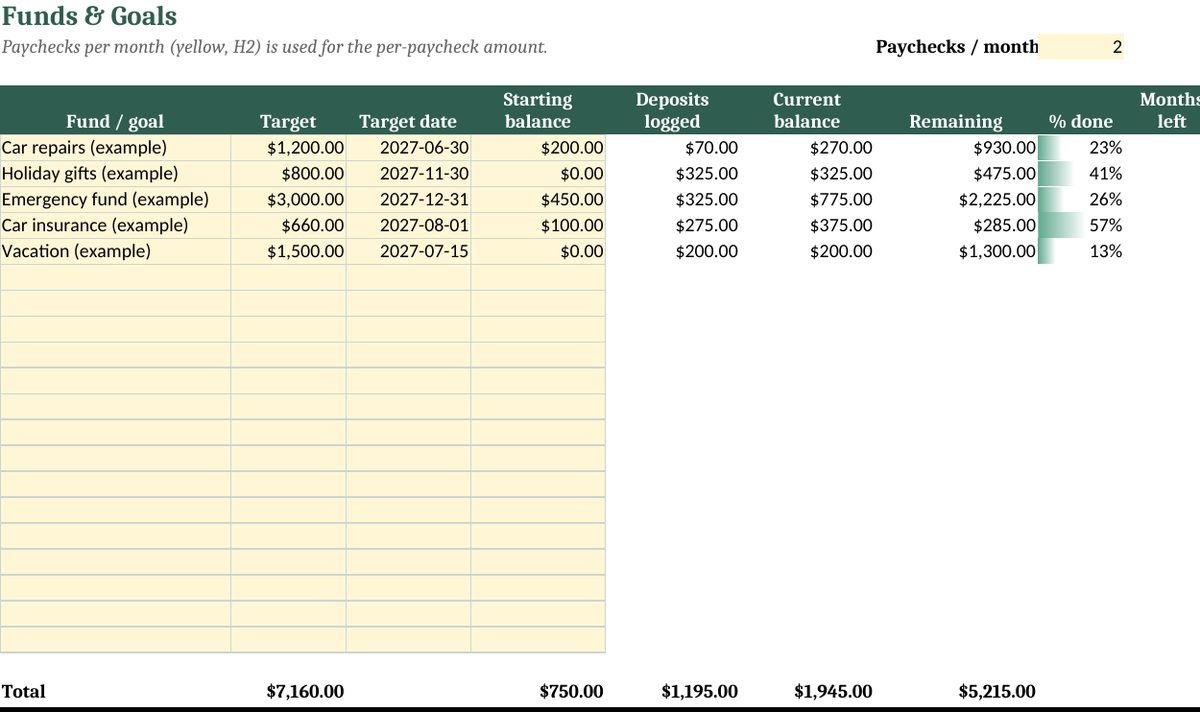This screenshot has height=712, width=1200.
Task: Select the $800.00 target cell
Action: 289,174
